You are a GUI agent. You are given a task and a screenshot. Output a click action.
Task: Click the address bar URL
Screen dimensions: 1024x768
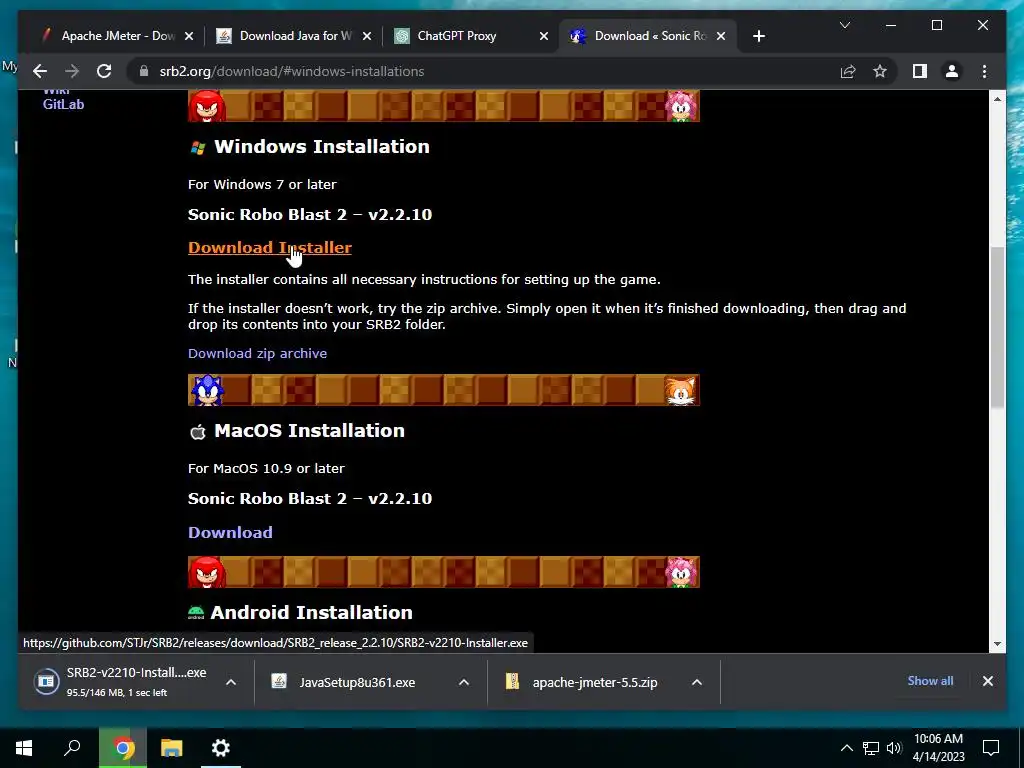(x=292, y=71)
